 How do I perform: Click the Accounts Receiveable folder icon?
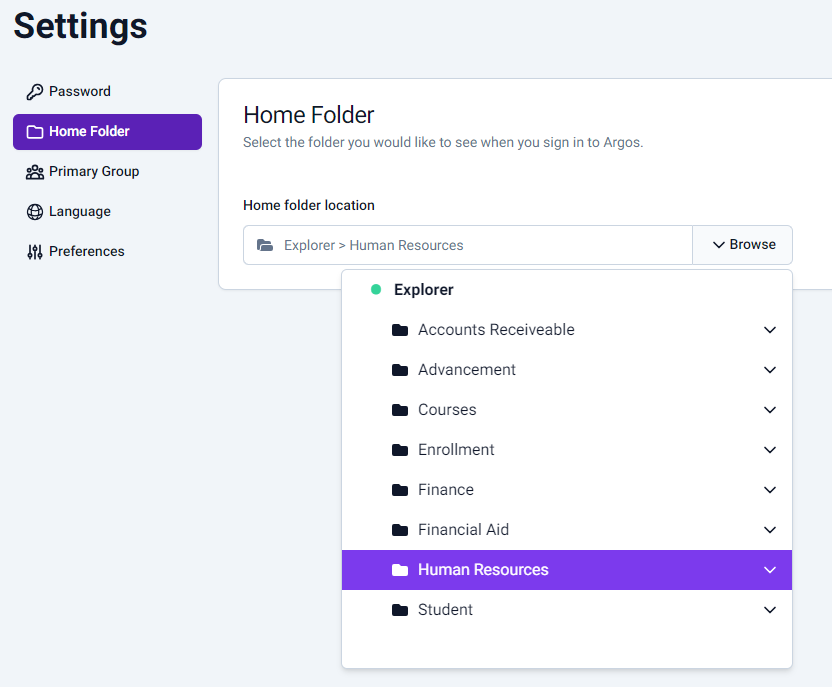[400, 330]
